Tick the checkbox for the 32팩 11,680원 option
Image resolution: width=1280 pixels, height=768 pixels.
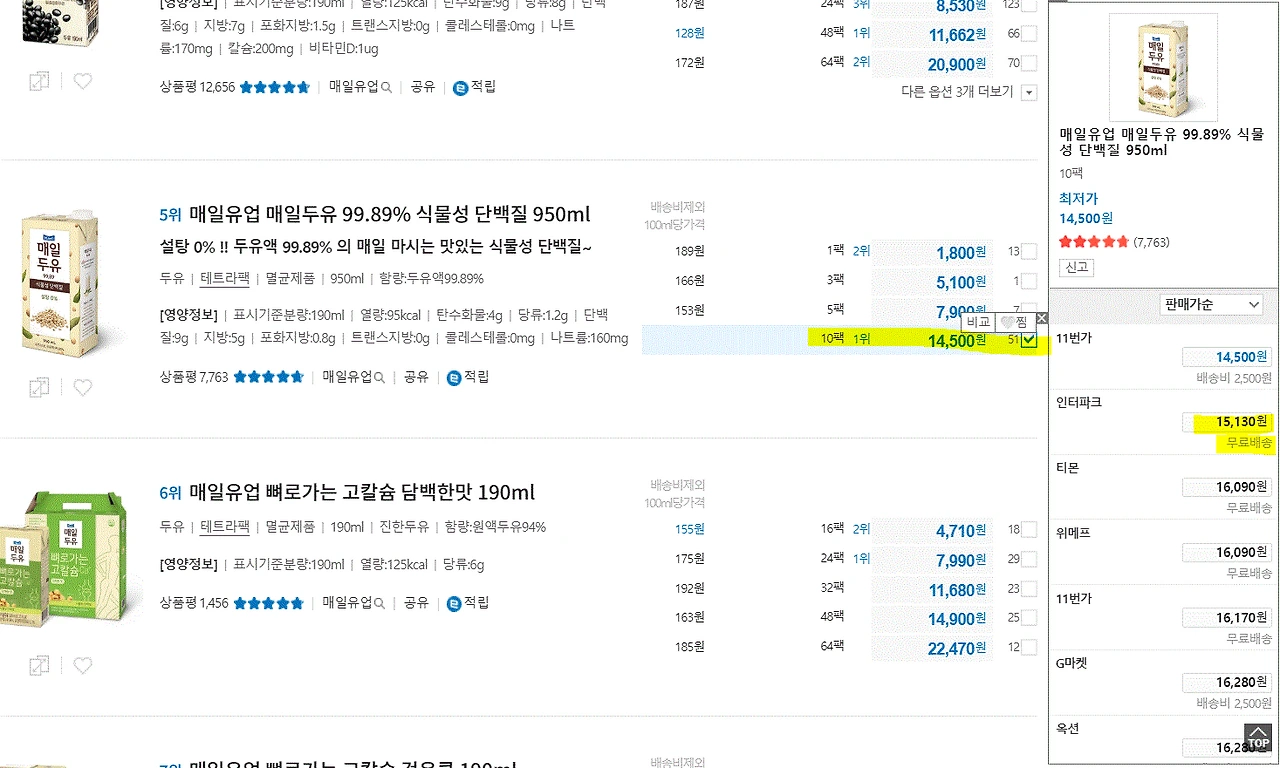coord(1029,589)
